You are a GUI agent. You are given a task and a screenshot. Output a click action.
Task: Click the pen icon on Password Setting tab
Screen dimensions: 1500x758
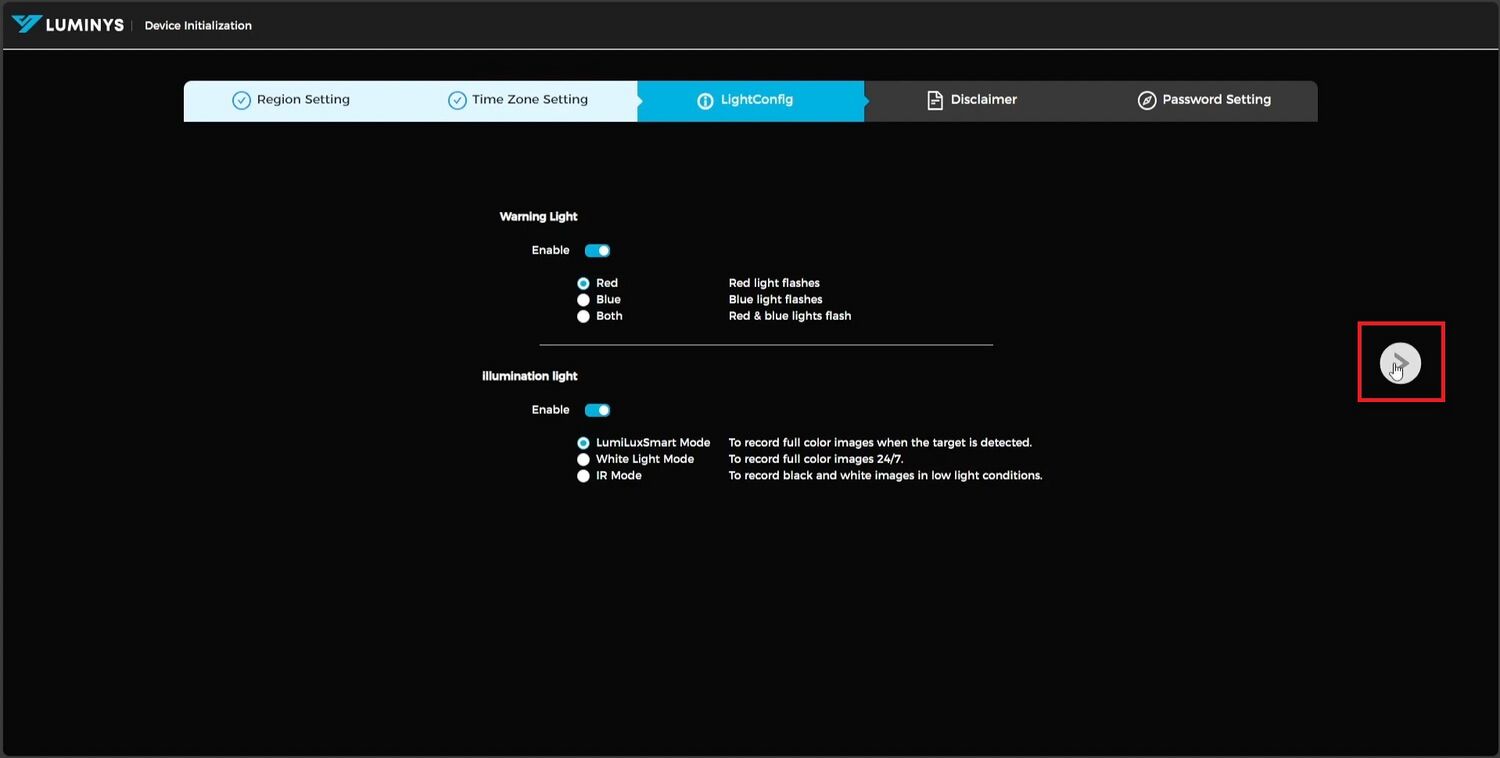point(1146,100)
